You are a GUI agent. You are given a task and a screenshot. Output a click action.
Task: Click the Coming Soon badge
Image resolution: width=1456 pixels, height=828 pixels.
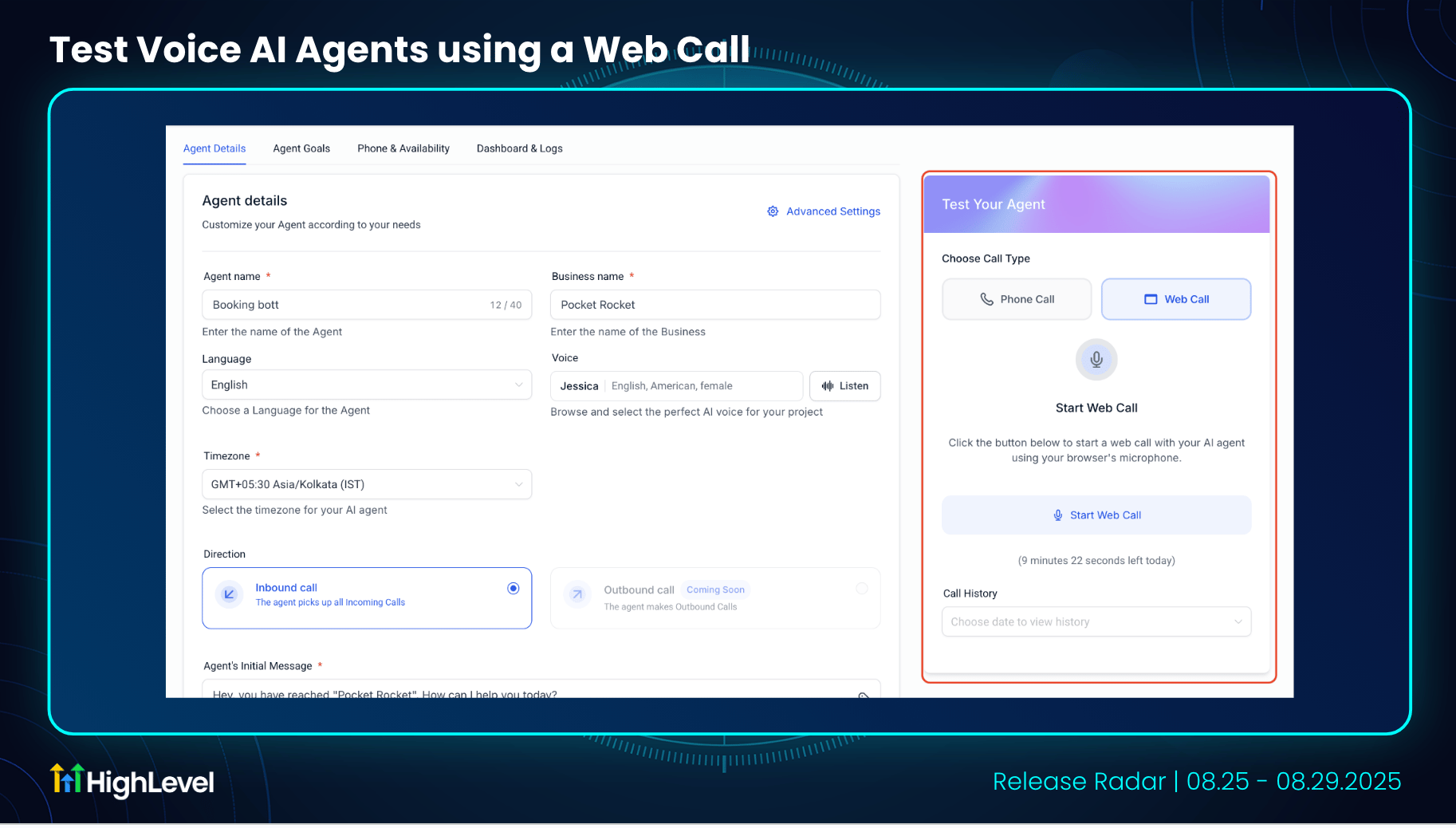pyautogui.click(x=715, y=590)
